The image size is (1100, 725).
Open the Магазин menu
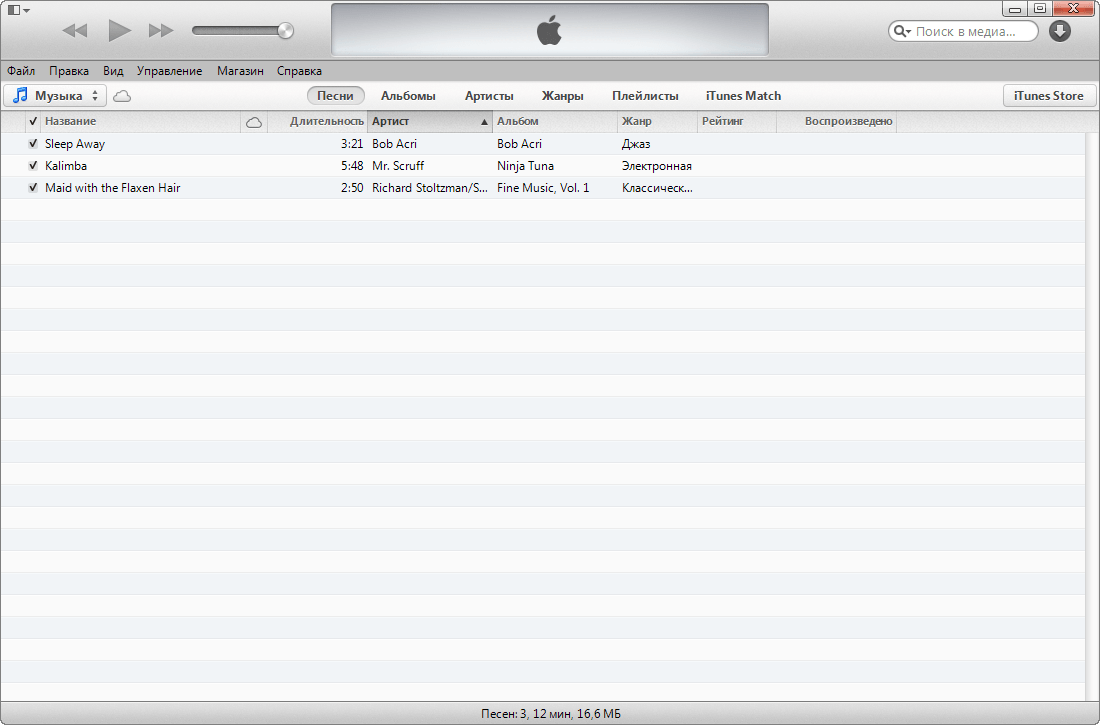240,71
